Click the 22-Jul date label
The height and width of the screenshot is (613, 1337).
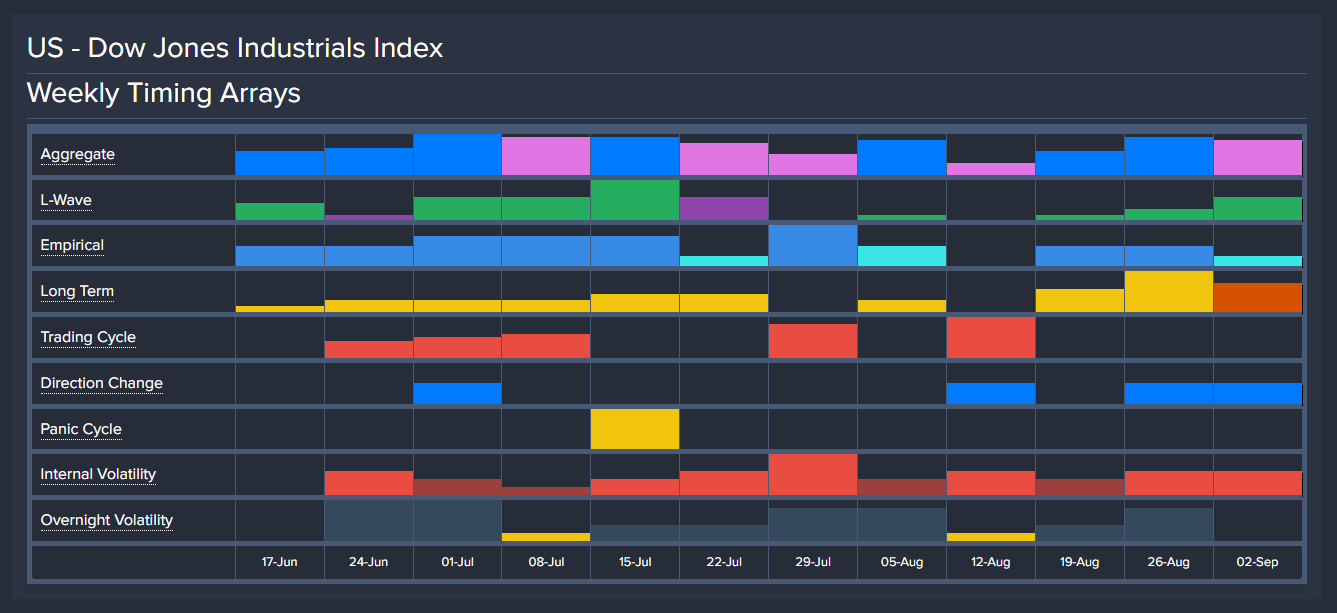pyautogui.click(x=724, y=562)
